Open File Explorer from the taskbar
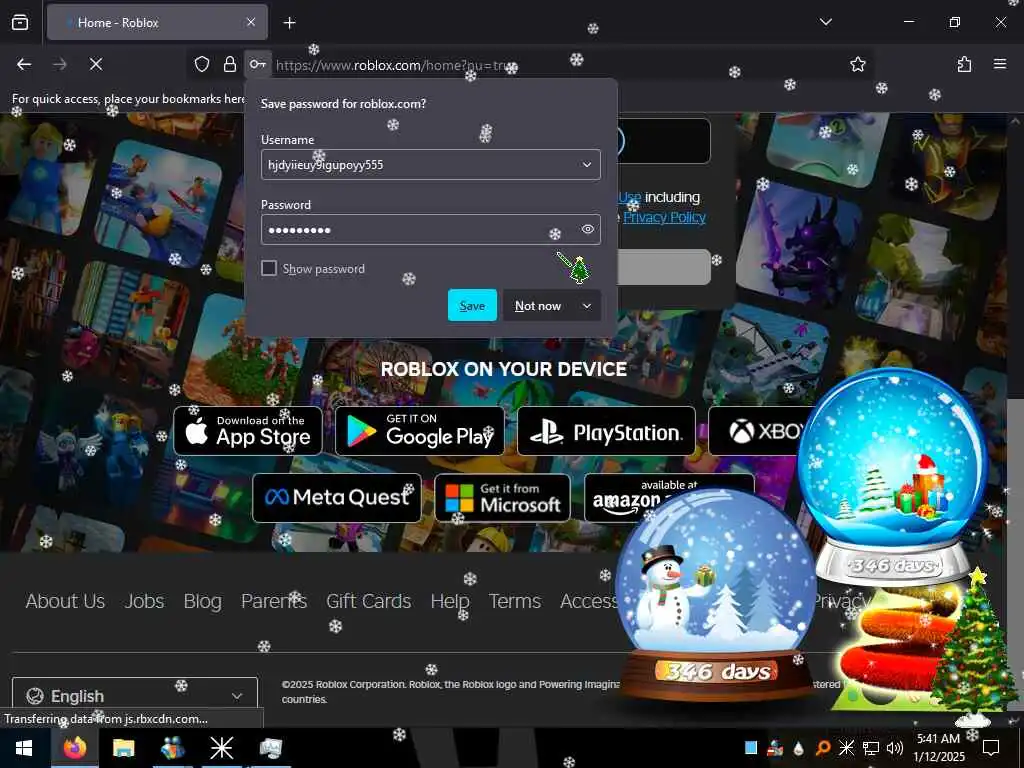Image resolution: width=1024 pixels, height=768 pixels. 123,748
